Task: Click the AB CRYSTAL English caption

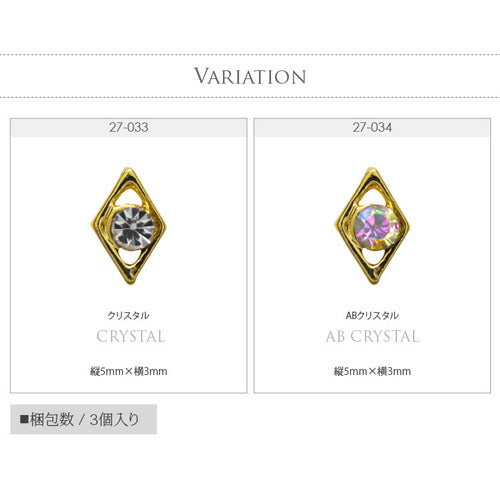Action: tap(372, 336)
